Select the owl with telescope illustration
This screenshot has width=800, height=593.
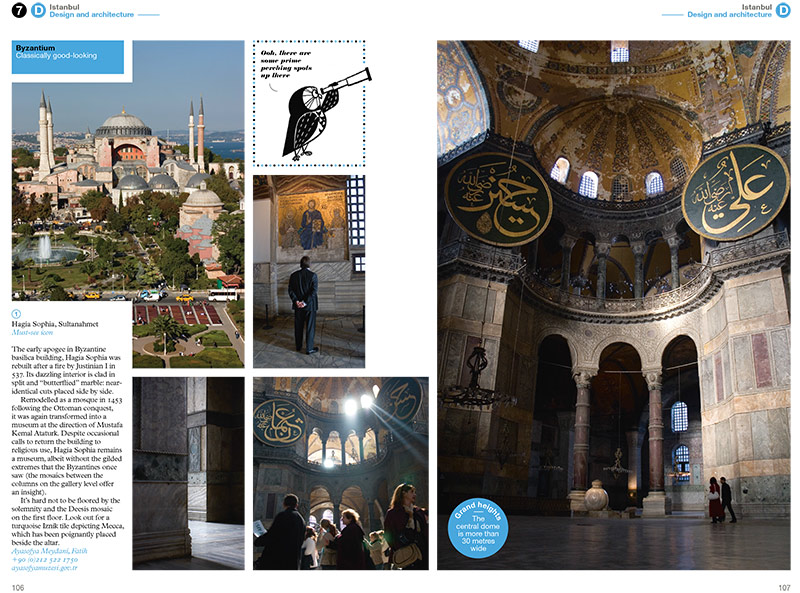pyautogui.click(x=326, y=114)
